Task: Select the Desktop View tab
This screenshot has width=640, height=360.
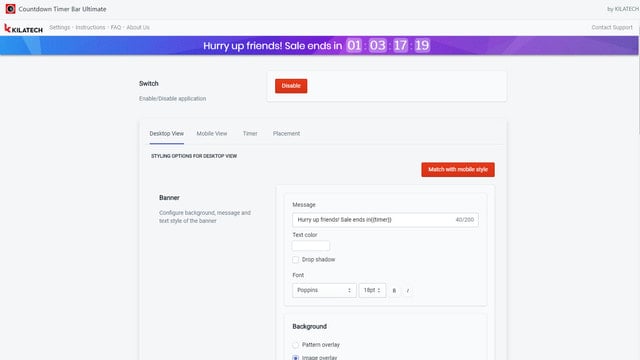Action: pos(167,133)
